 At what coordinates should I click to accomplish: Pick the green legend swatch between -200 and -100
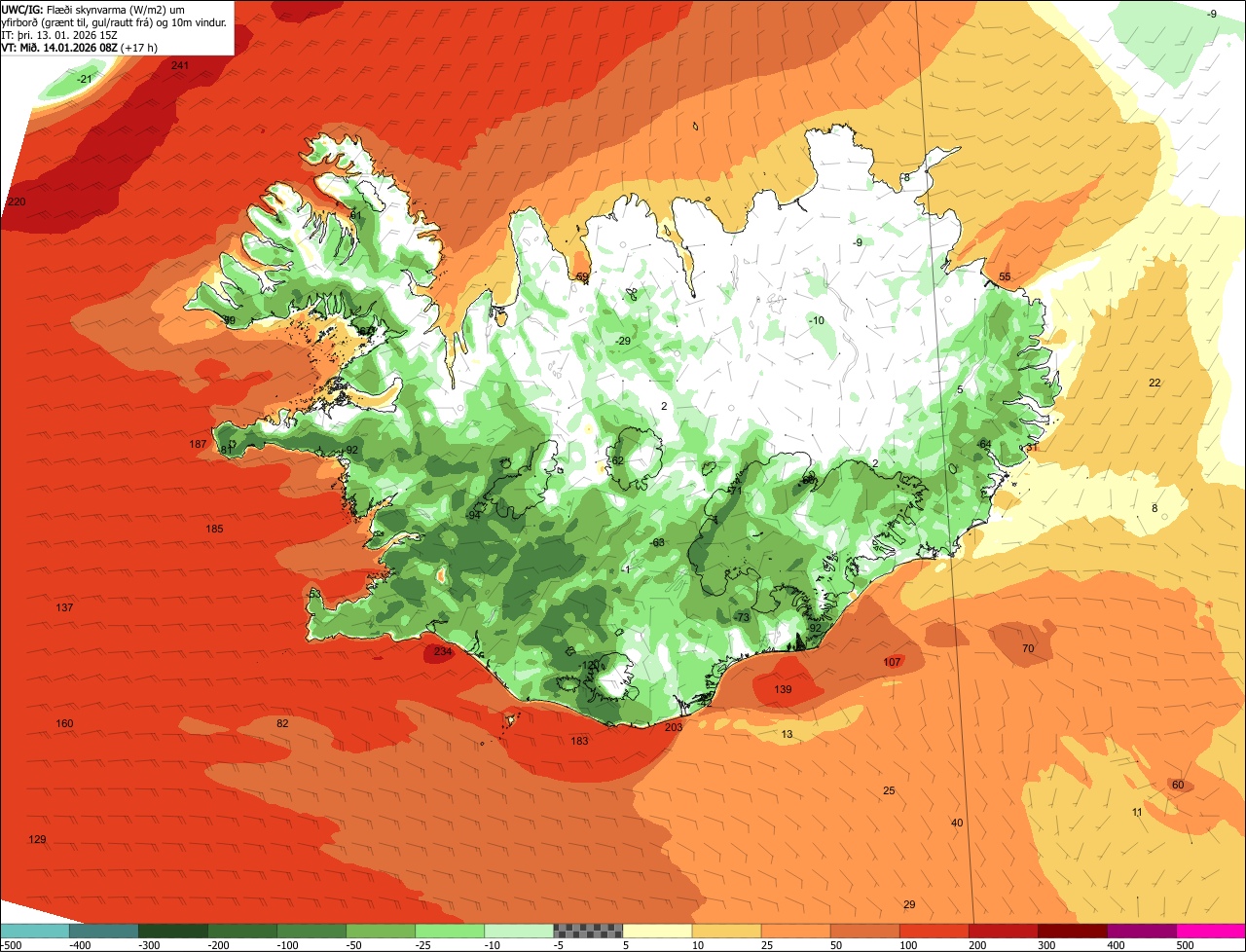click(242, 931)
